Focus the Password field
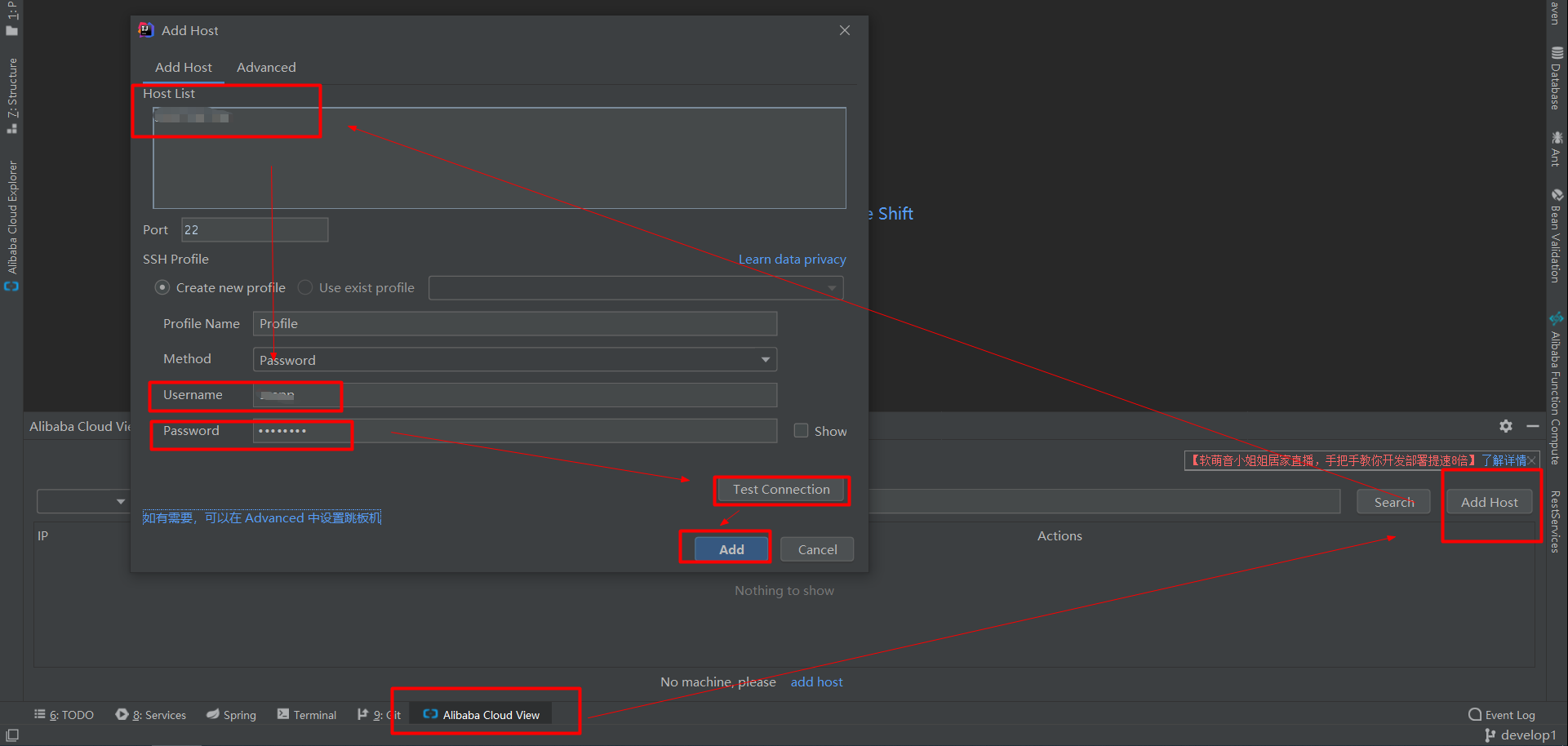This screenshot has height=746, width=1568. 515,431
